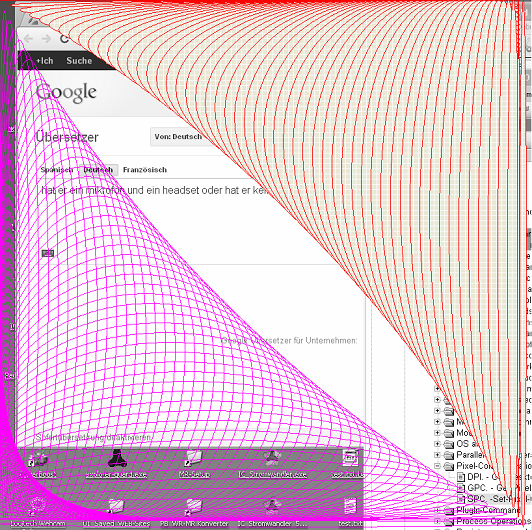Reload the page with the refresh icon
The height and width of the screenshot is (530, 532).
64,39
